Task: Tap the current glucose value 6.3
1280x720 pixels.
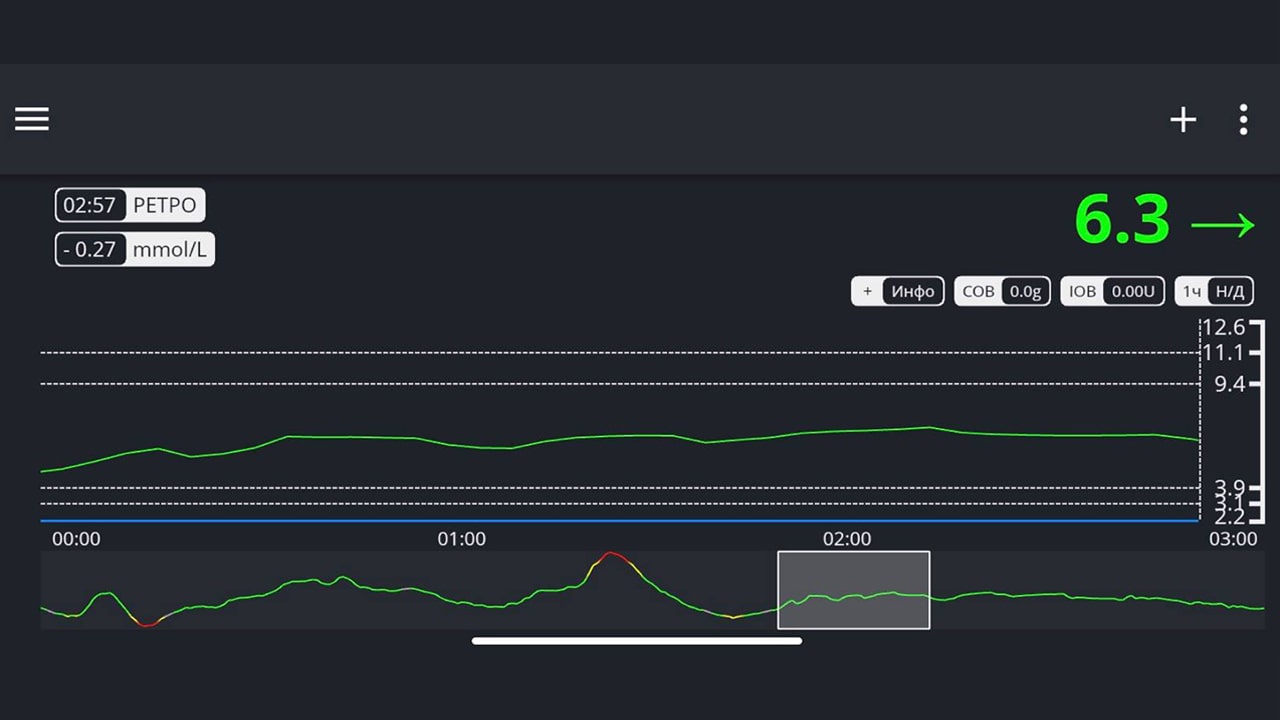Action: pos(1121,221)
